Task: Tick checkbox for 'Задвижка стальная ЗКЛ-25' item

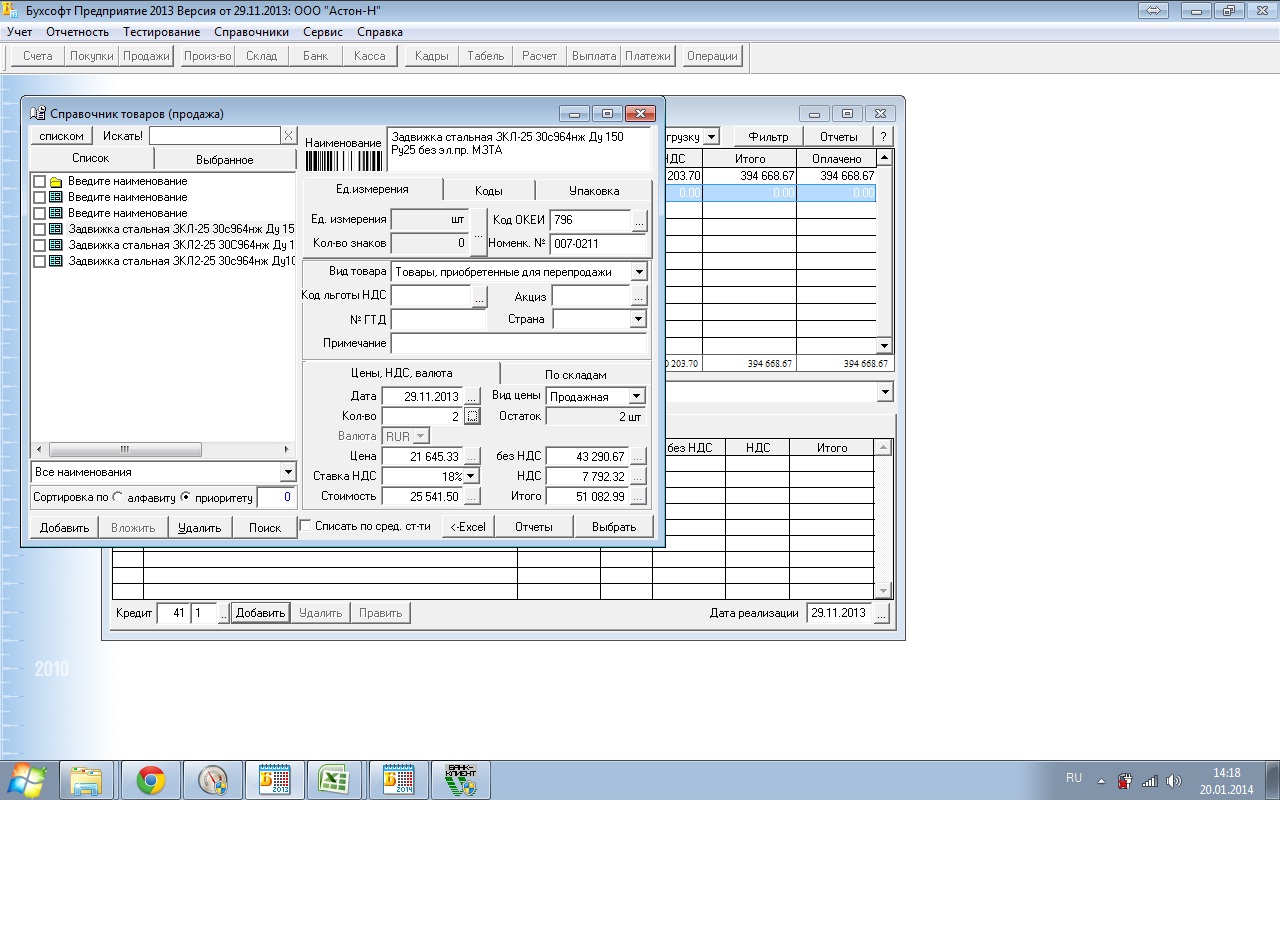Action: pyautogui.click(x=39, y=230)
